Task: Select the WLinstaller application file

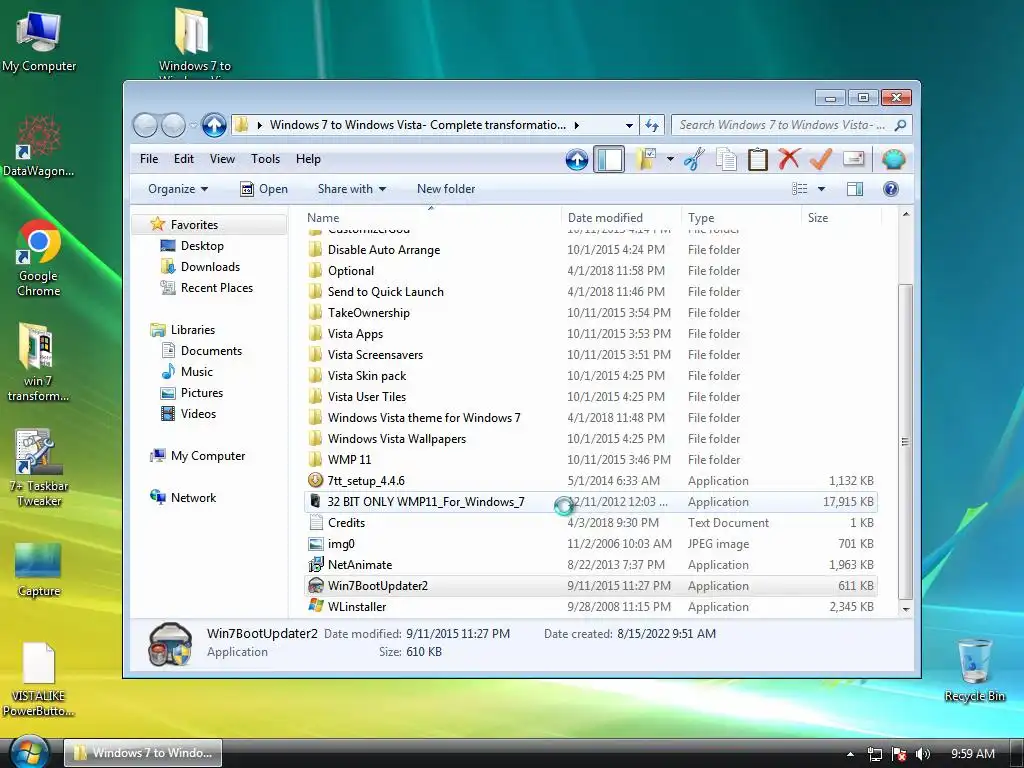Action: pyautogui.click(x=357, y=607)
